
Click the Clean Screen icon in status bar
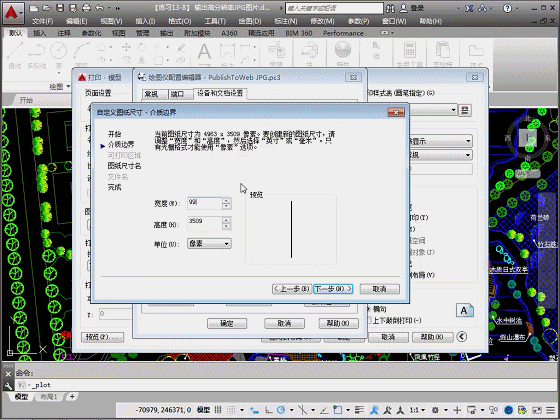[x=537, y=410]
